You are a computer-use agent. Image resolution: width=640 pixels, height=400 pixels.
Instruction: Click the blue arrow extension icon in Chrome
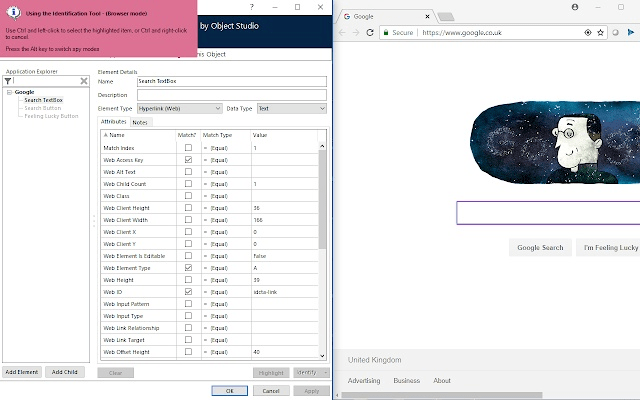click(631, 32)
